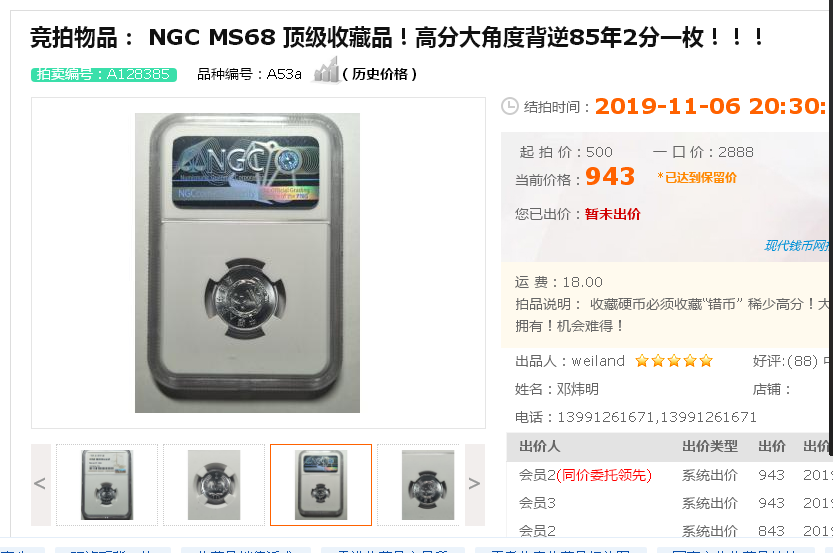
Task: Select the highlighted third thumbnail of slab back
Action: pyautogui.click(x=321, y=484)
